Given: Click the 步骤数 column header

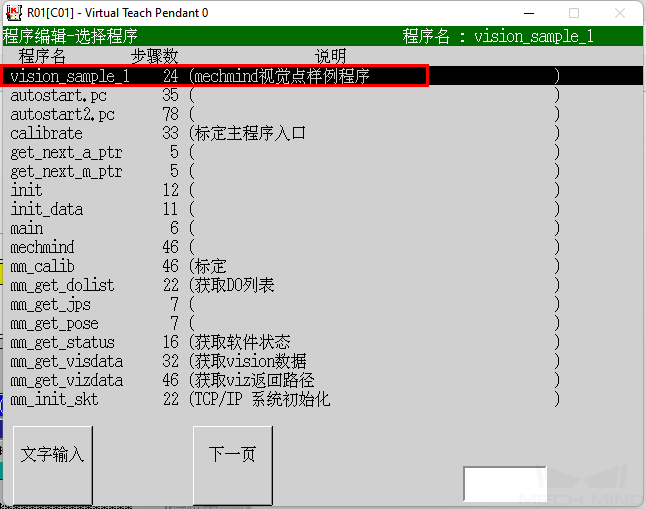Looking at the screenshot, I should (154, 56).
